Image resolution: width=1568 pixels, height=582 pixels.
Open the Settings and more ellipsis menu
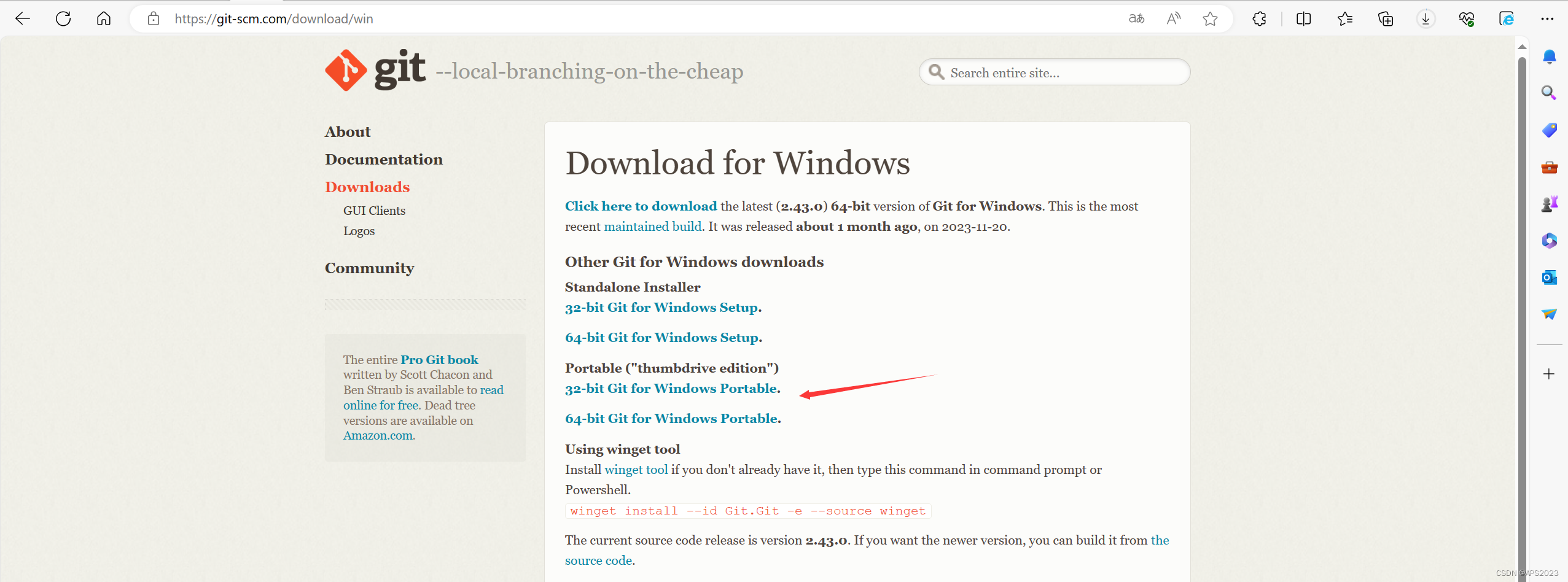(x=1547, y=18)
